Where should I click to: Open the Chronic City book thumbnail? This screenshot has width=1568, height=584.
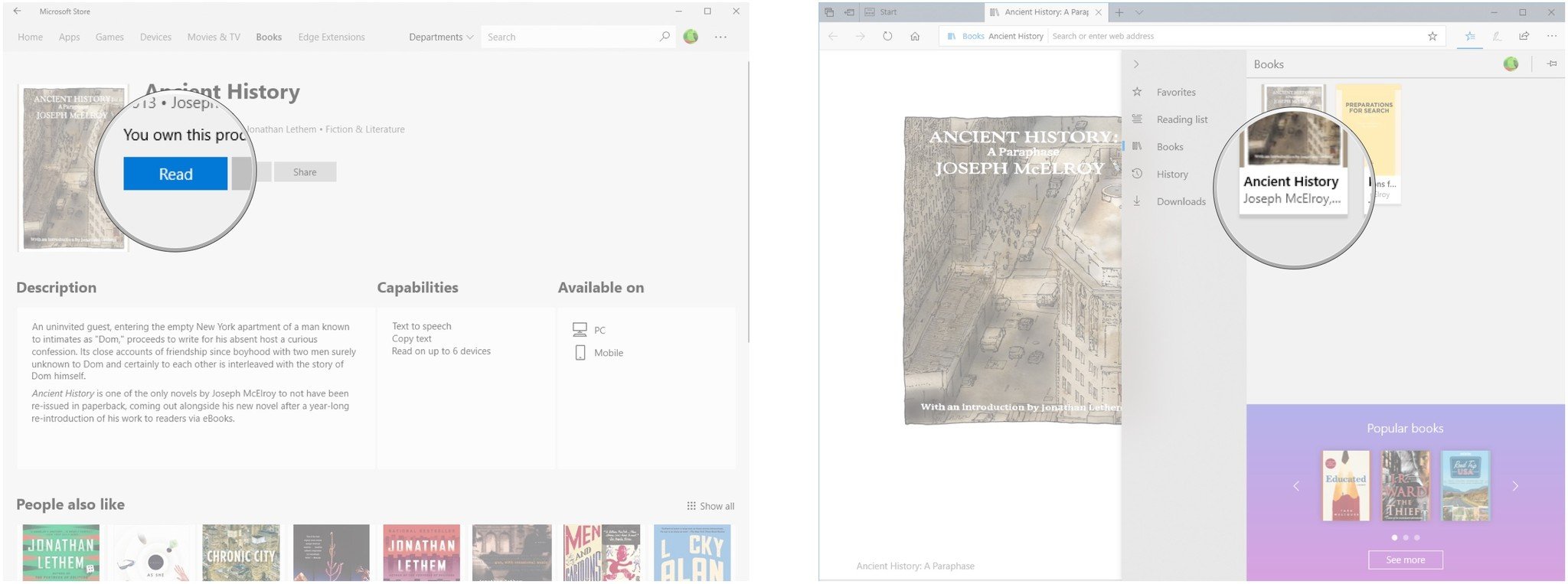click(241, 553)
